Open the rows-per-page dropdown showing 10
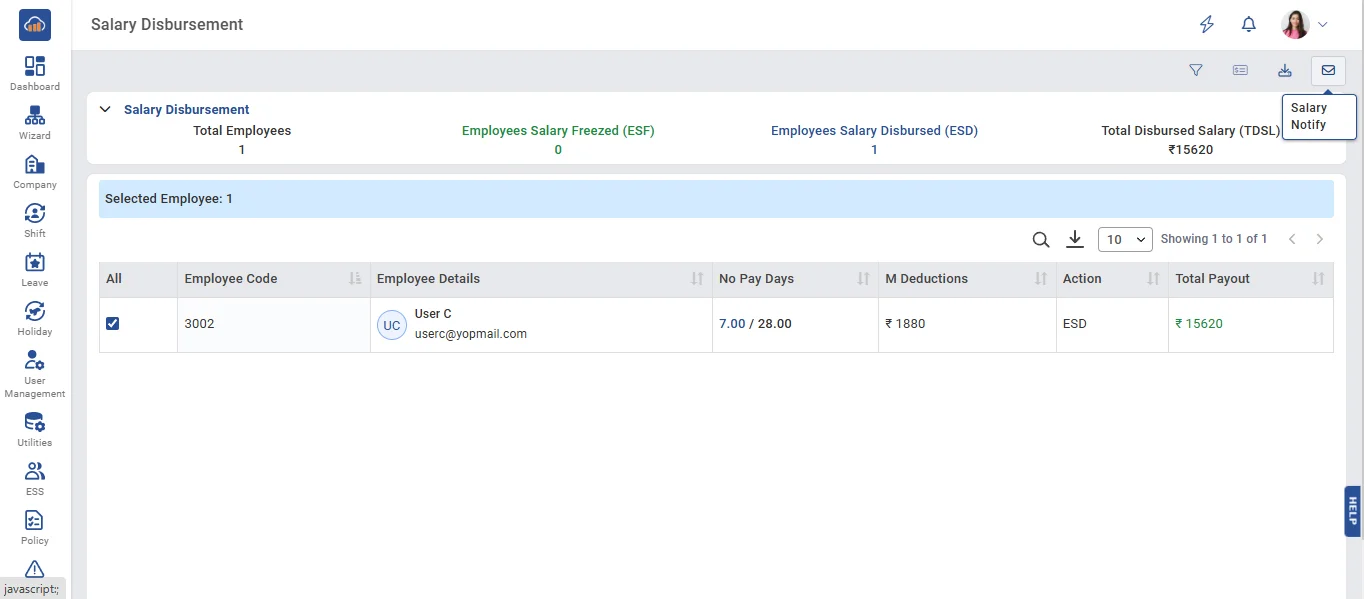 [1125, 240]
